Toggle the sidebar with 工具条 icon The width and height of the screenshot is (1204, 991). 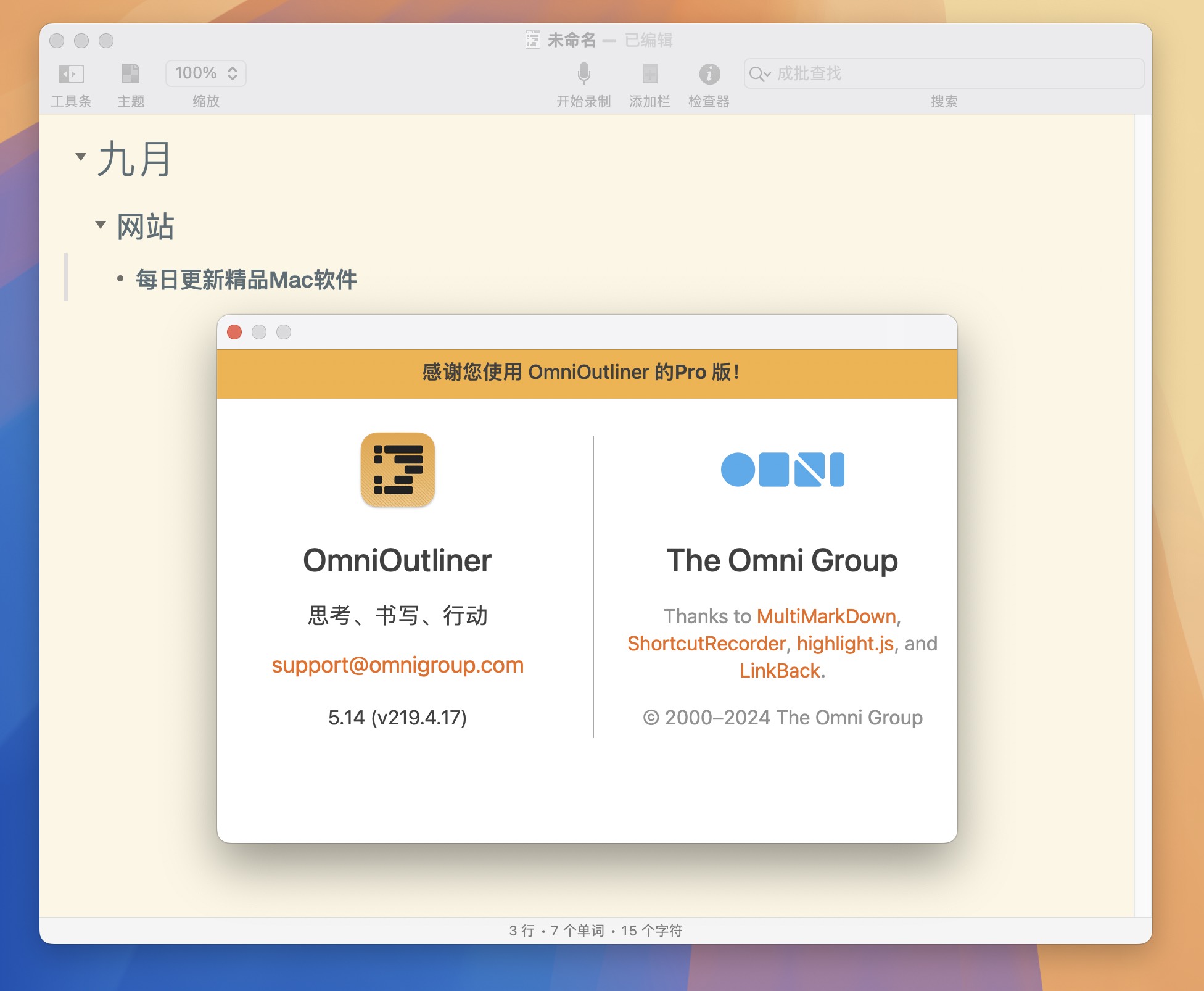[71, 74]
